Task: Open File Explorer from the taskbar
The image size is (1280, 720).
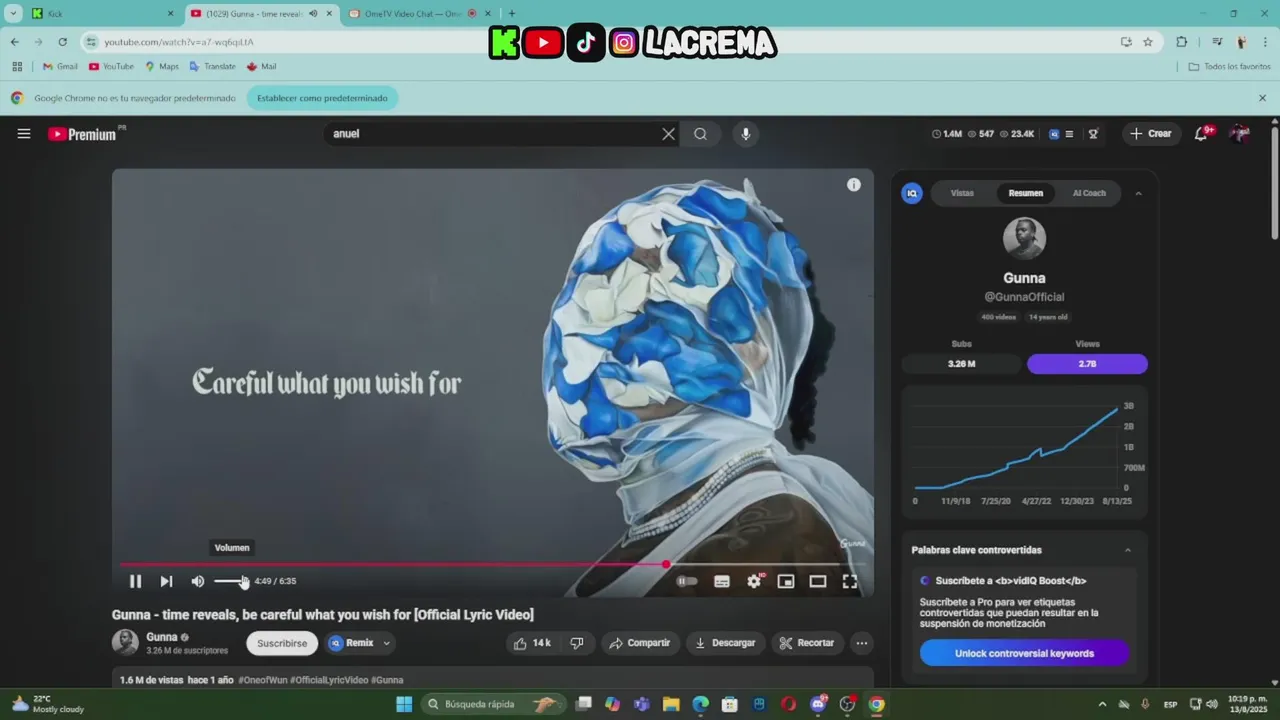Action: pyautogui.click(x=671, y=704)
